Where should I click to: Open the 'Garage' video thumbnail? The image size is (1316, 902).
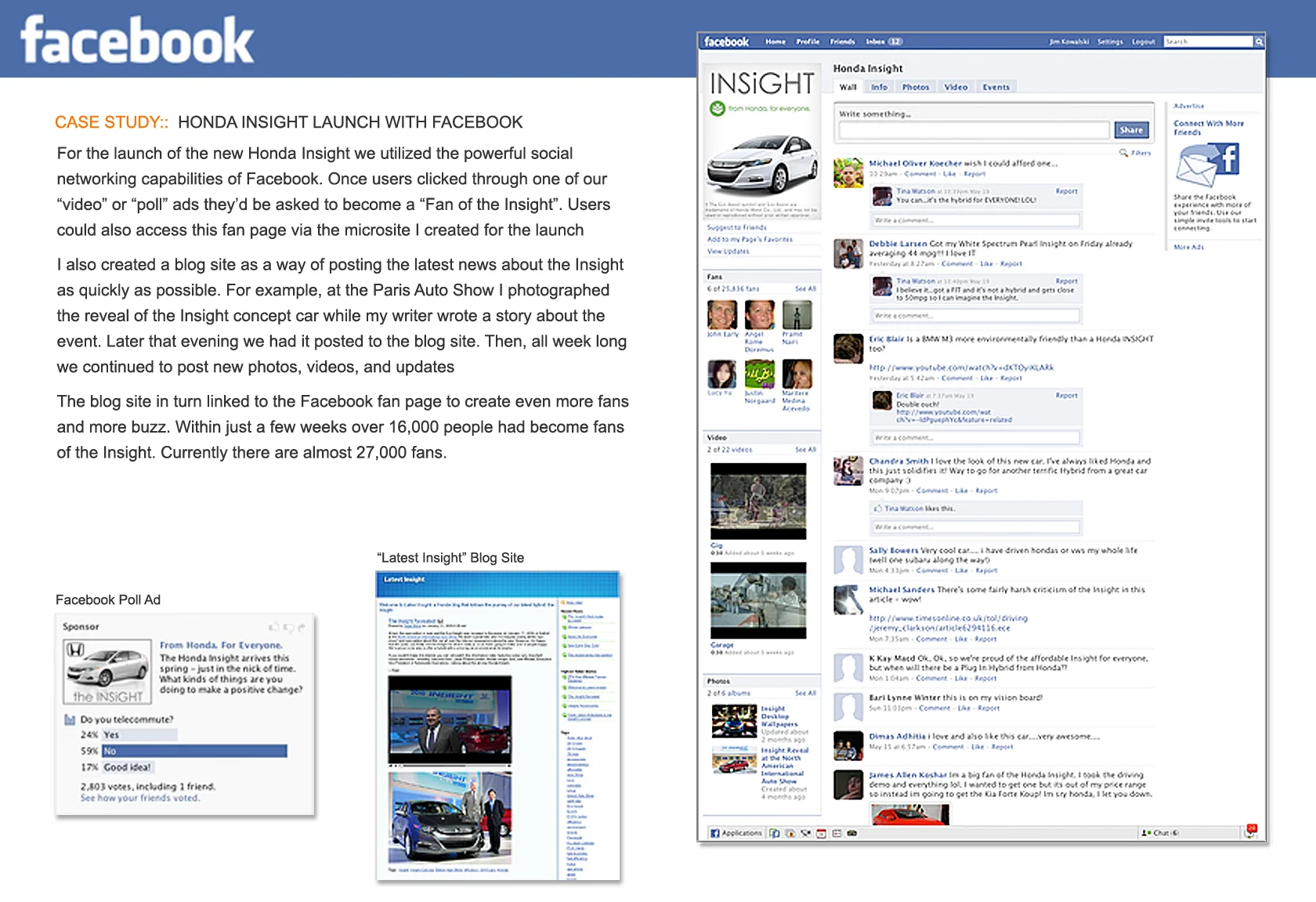[757, 600]
